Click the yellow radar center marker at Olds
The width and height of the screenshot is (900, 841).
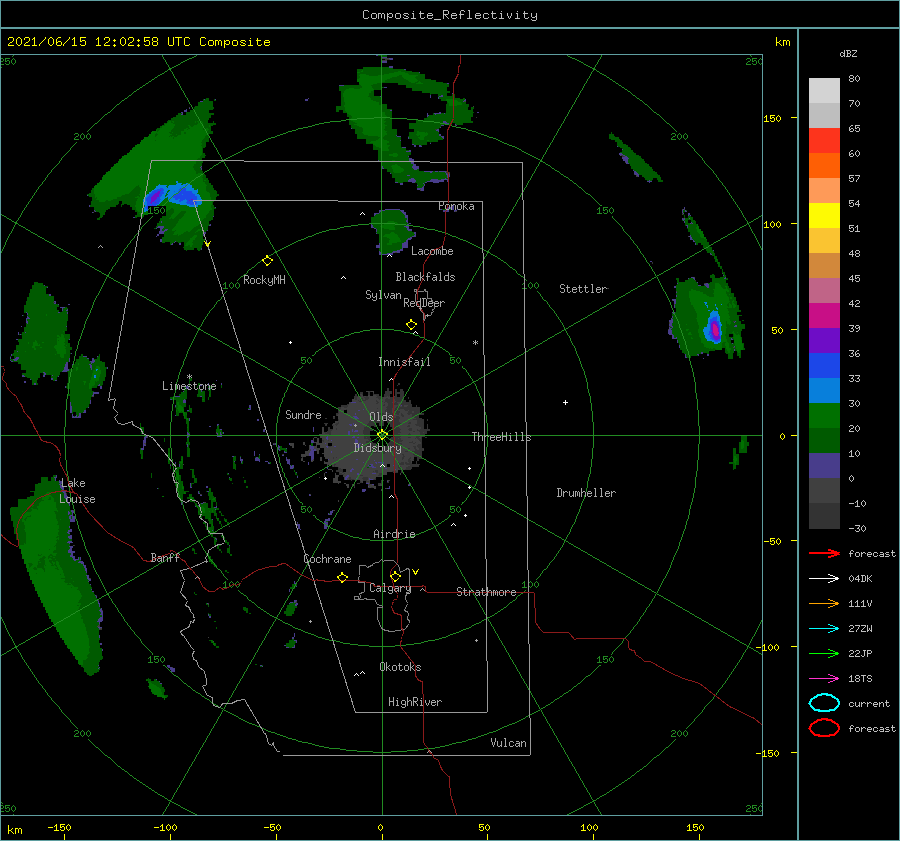tap(382, 435)
